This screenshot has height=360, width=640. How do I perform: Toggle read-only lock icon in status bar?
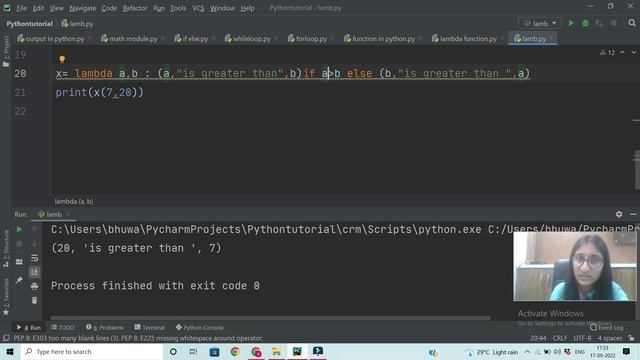click(631, 338)
